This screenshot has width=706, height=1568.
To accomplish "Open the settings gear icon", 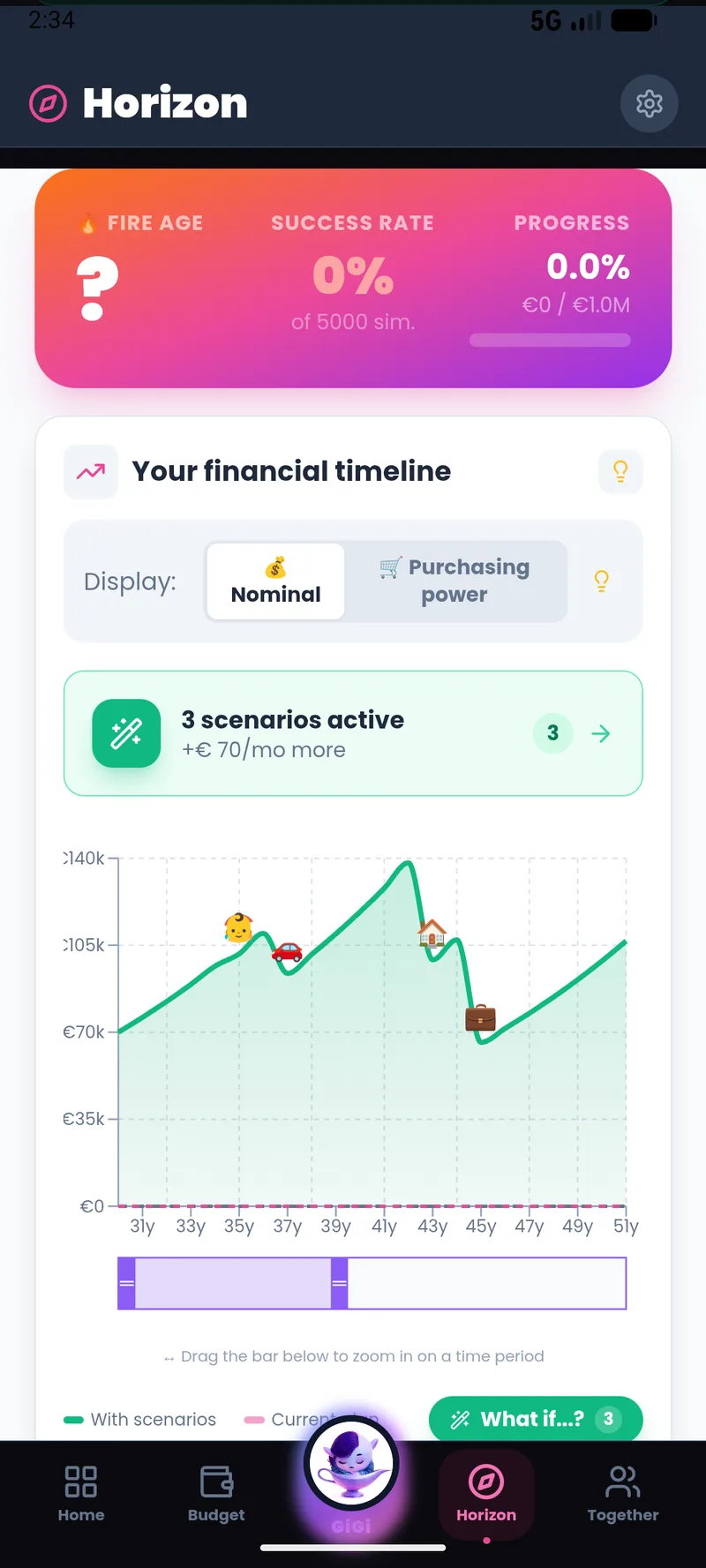I will pyautogui.click(x=649, y=104).
